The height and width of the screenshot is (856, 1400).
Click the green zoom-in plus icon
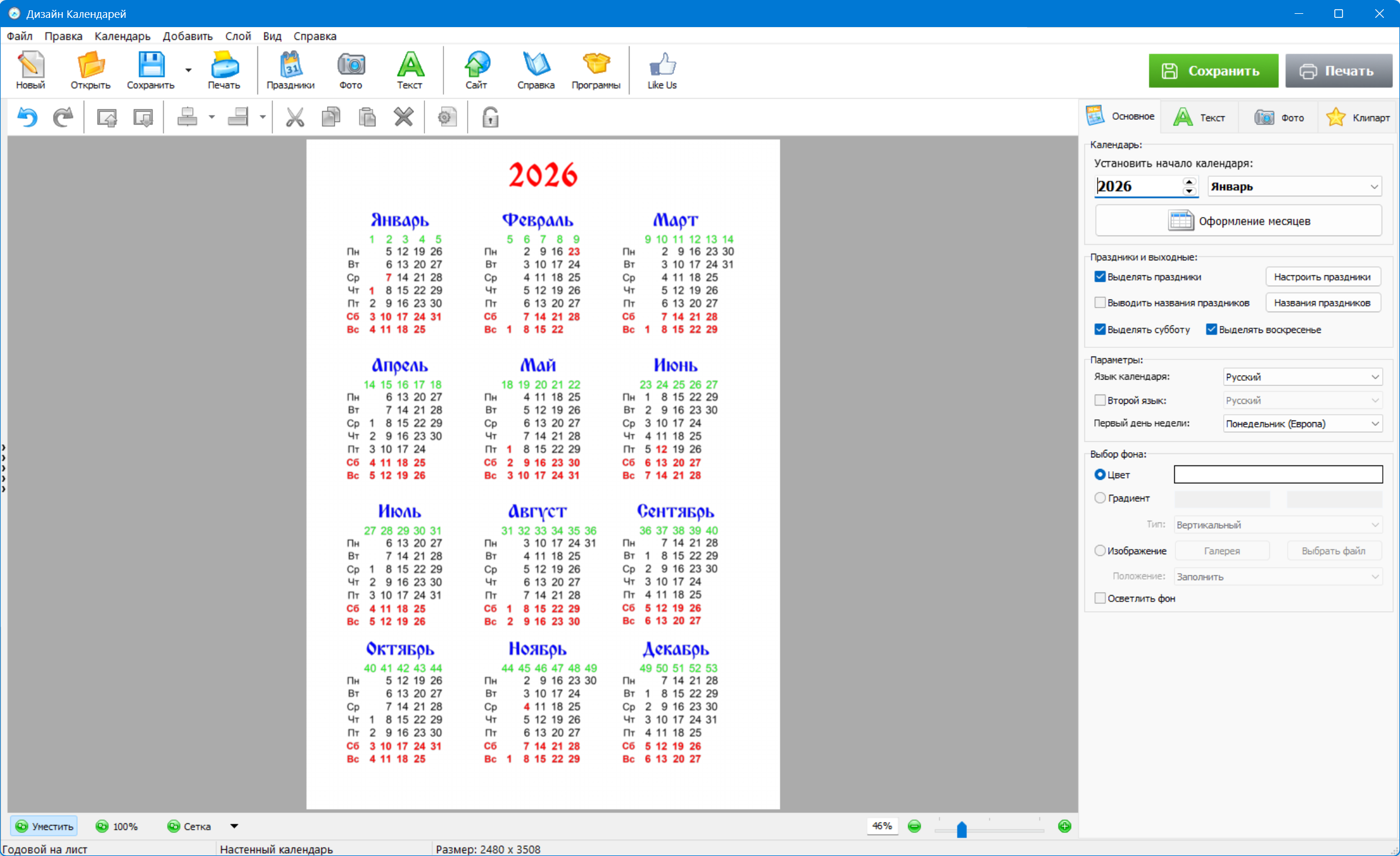coord(1064,826)
